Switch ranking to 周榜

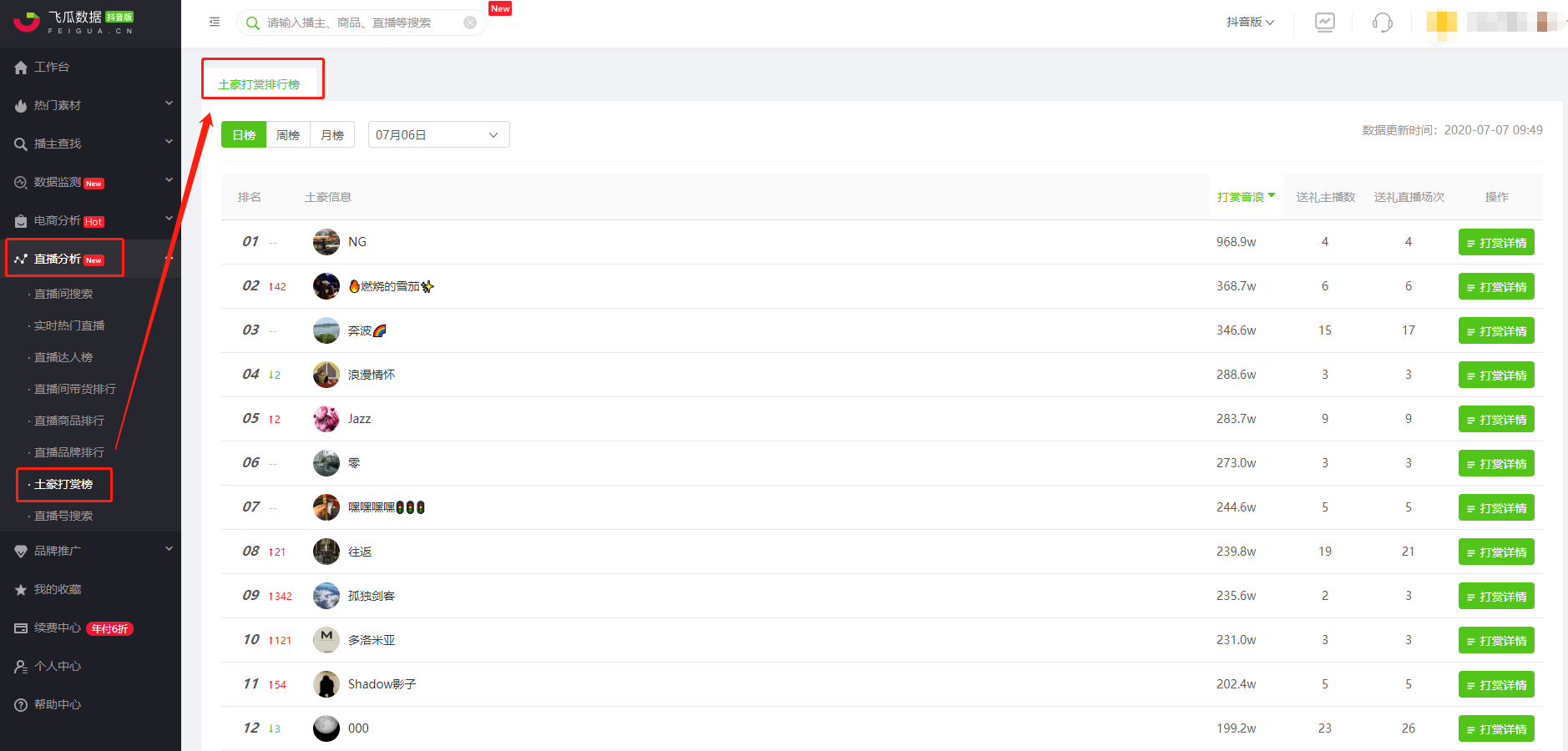(x=288, y=135)
